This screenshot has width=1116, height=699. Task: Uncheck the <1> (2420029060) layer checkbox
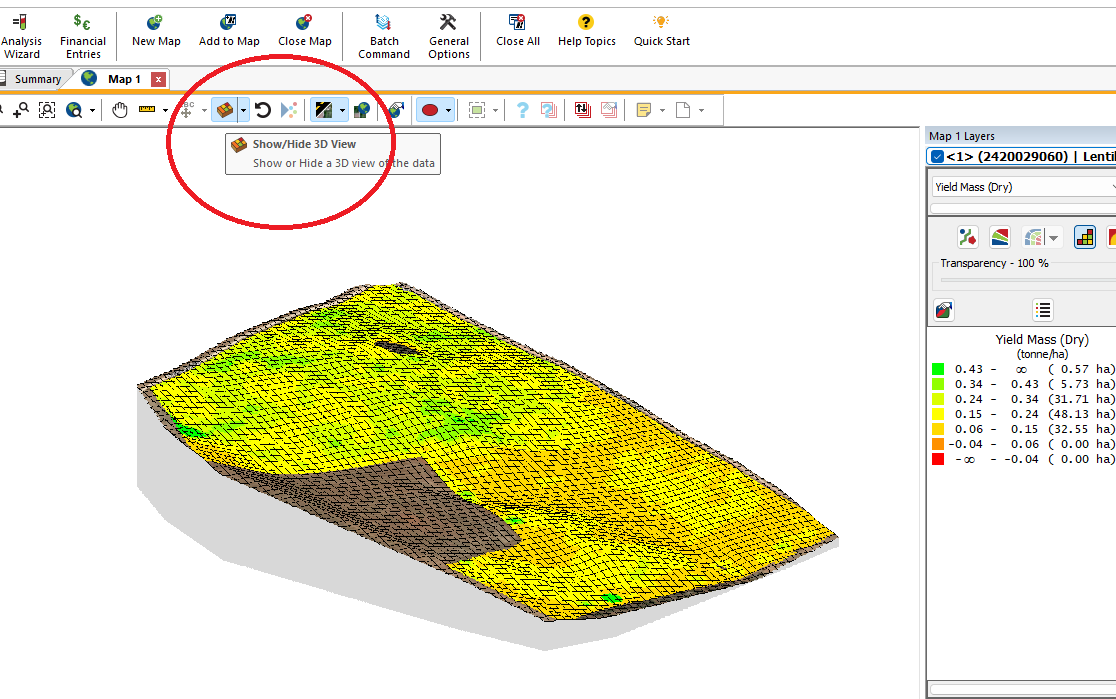tap(937, 157)
